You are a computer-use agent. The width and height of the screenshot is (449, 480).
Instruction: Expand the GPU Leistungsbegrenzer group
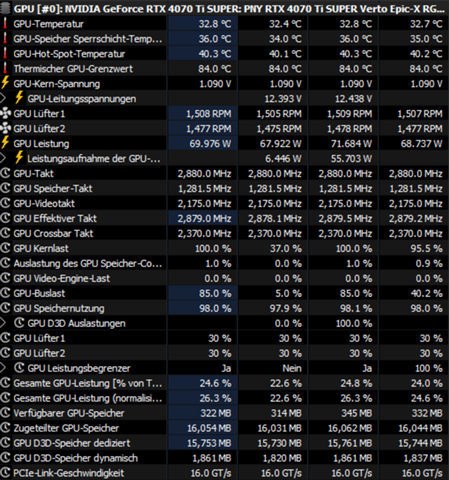(3, 368)
